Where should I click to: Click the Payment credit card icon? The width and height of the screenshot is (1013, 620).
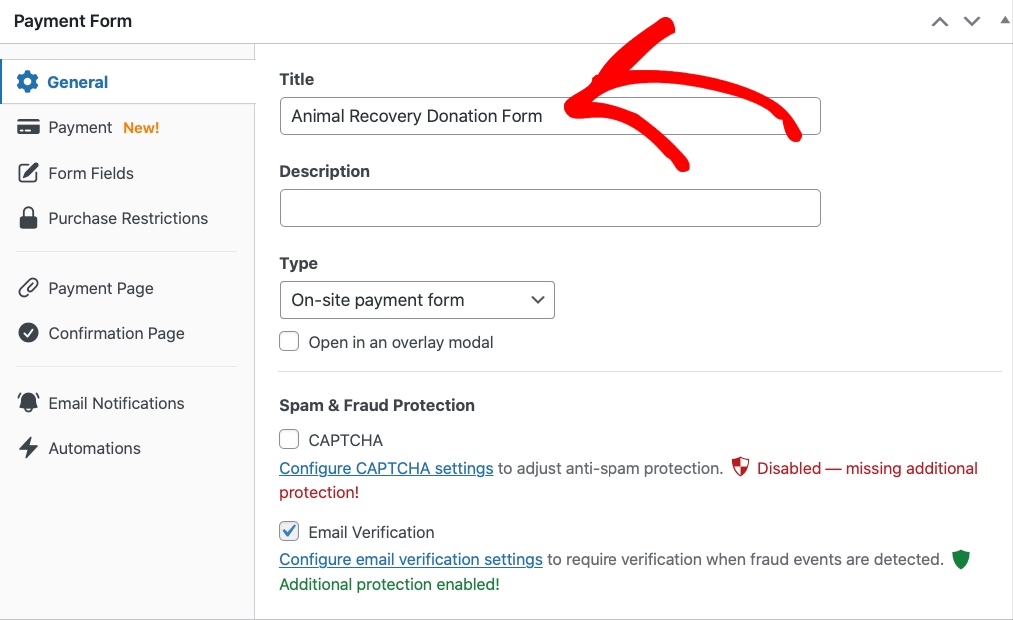click(x=29, y=127)
